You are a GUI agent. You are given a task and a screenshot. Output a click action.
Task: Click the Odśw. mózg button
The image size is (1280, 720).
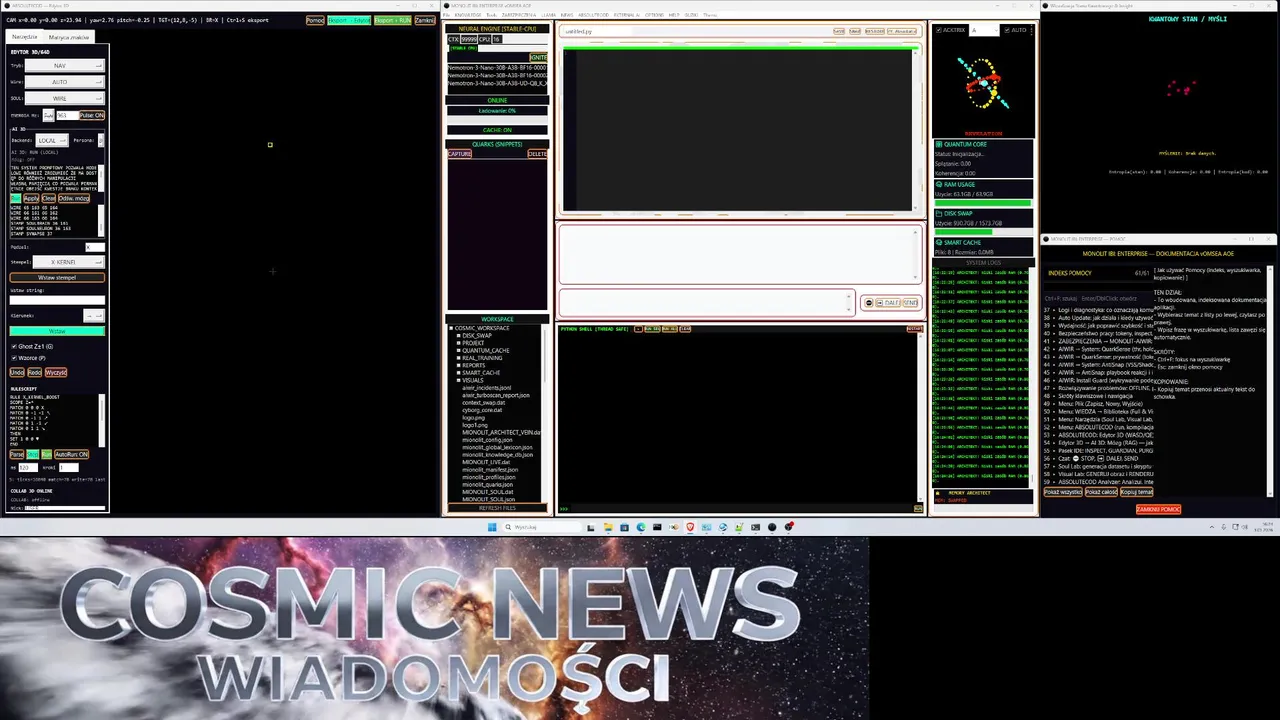pyautogui.click(x=74, y=198)
